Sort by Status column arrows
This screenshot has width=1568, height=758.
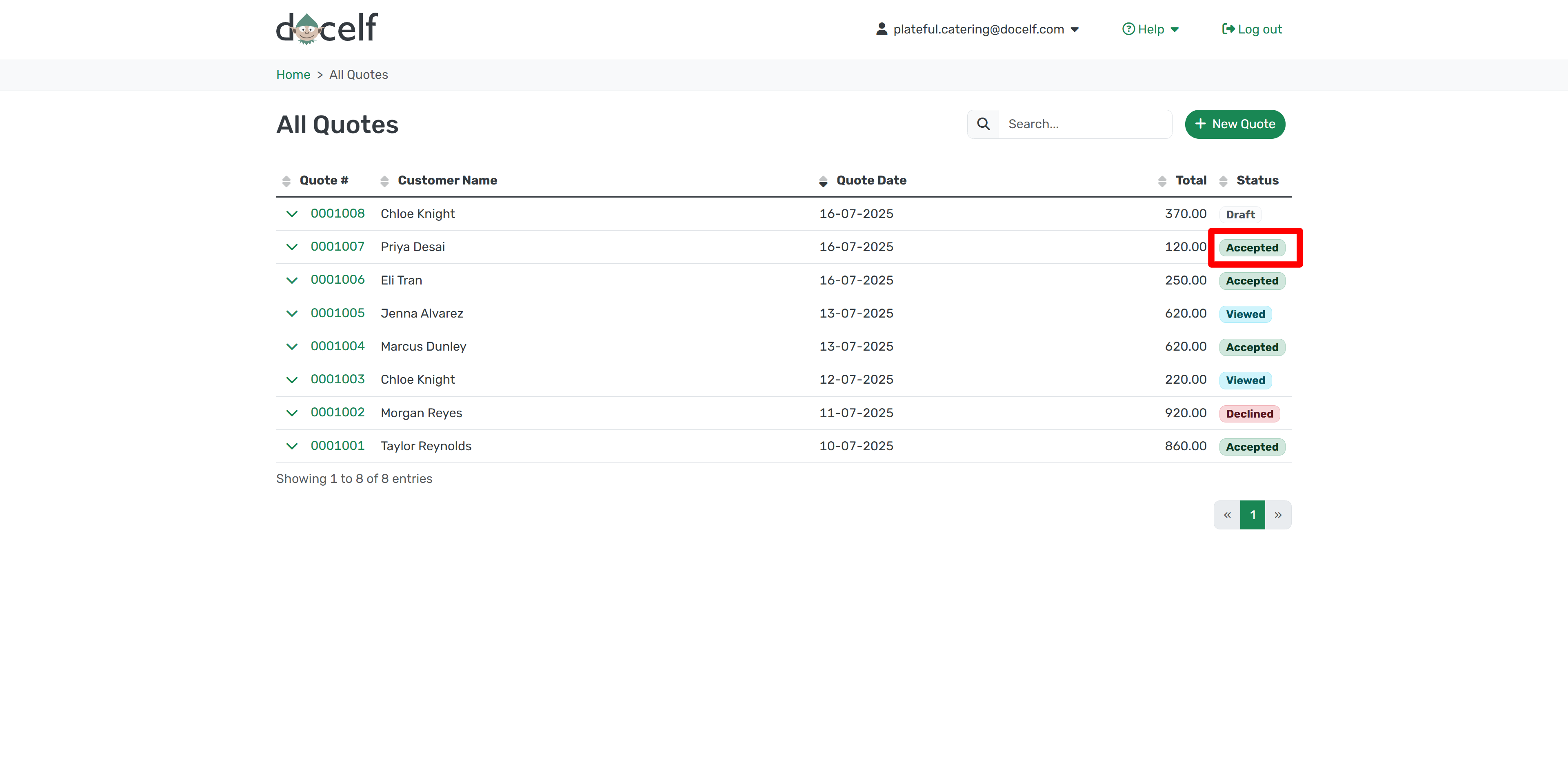[1223, 181]
